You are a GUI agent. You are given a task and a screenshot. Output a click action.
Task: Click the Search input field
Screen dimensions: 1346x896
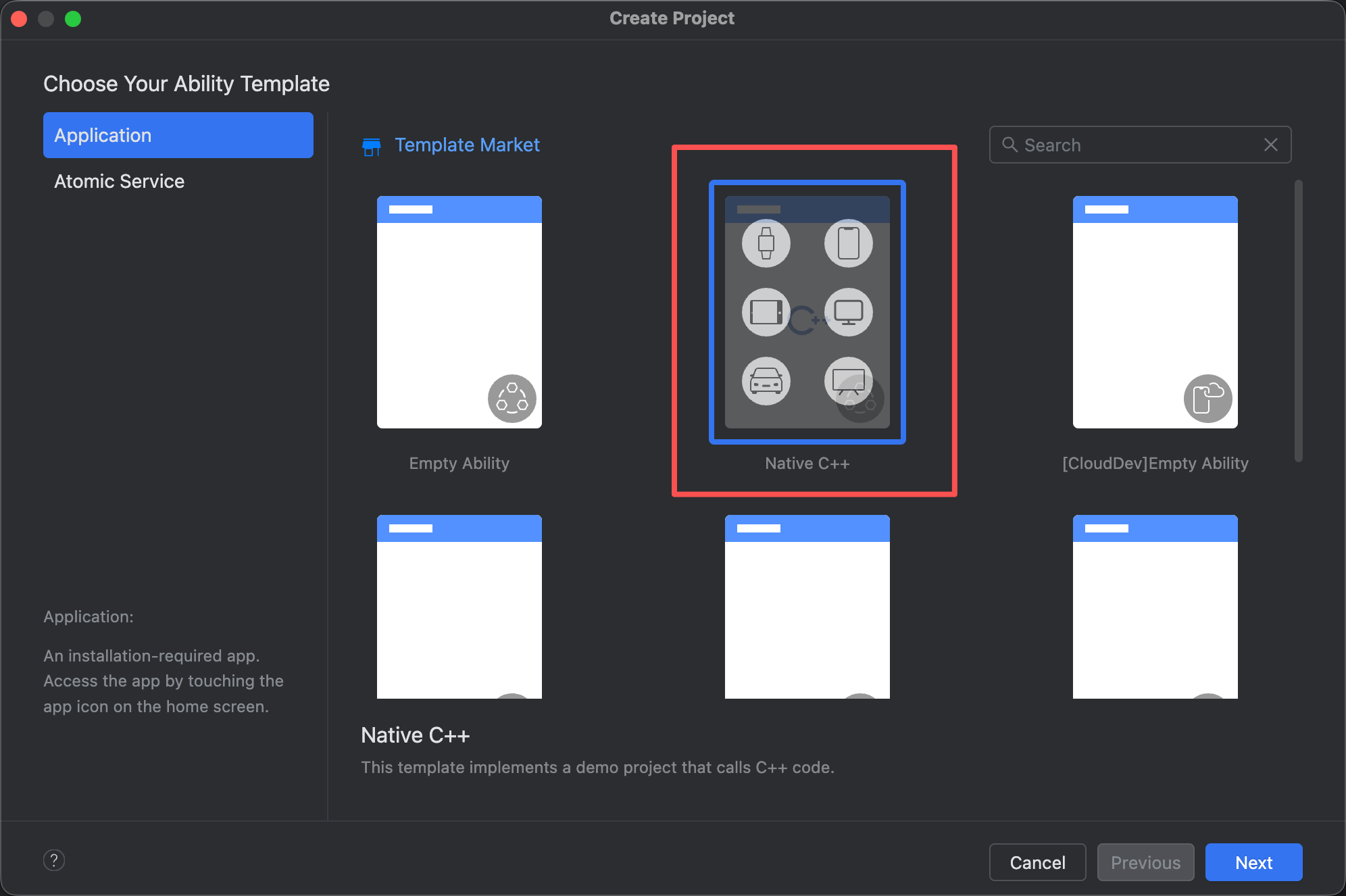click(x=1139, y=145)
